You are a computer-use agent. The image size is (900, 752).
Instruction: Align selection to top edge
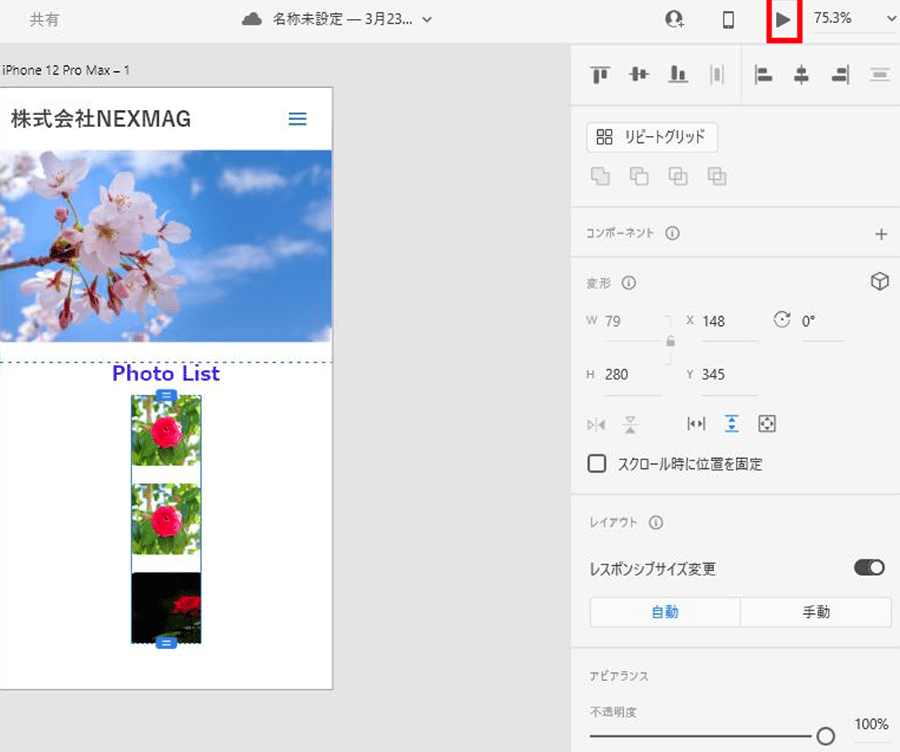[600, 75]
